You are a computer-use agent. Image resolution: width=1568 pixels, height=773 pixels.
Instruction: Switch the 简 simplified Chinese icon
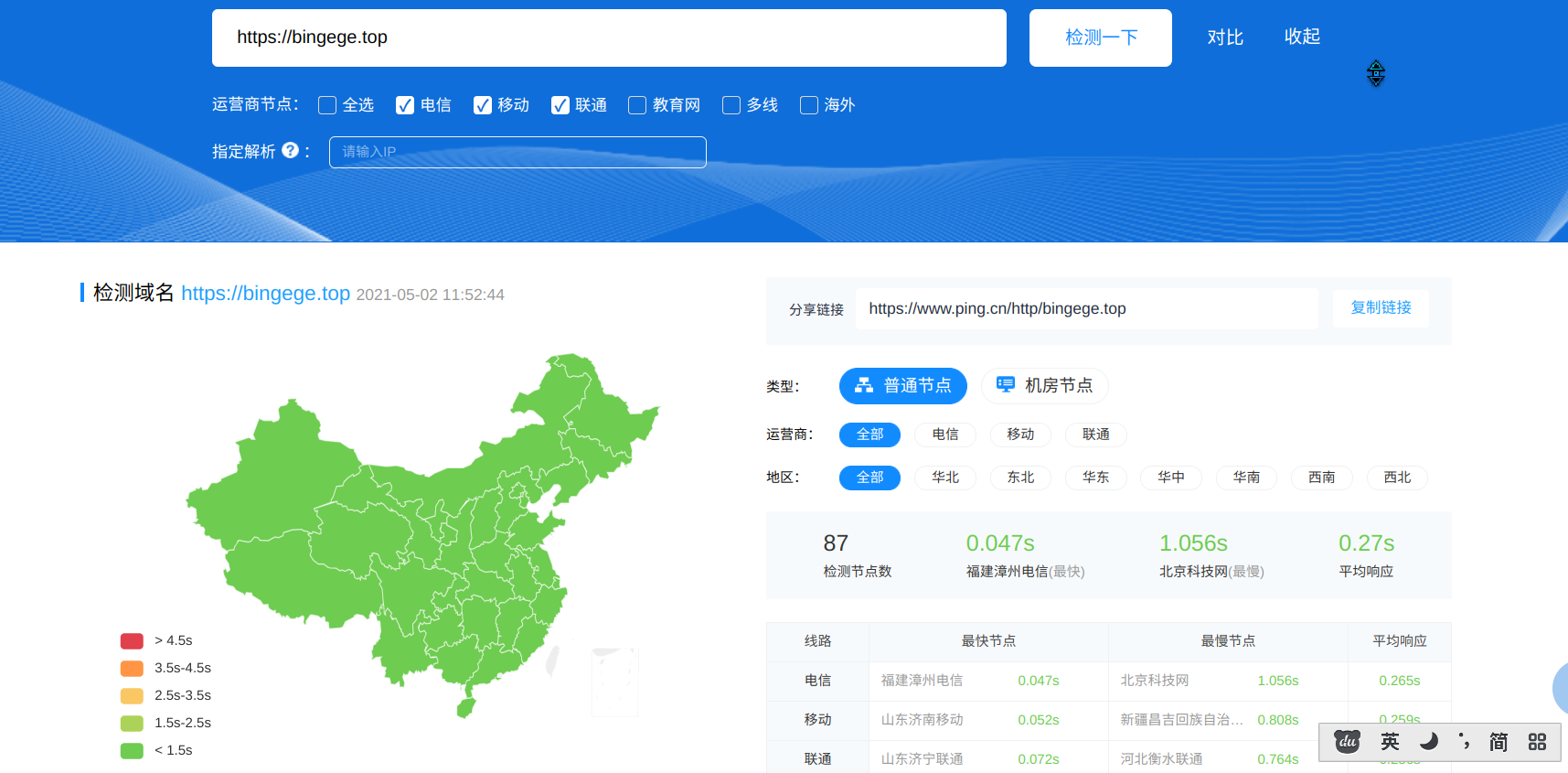tap(1499, 741)
